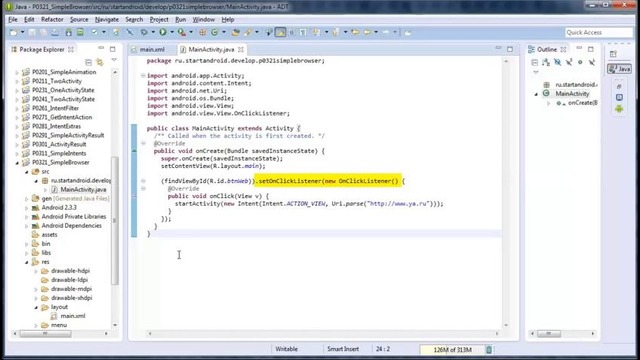This screenshot has height=360, width=640.
Task: Open the Navigate menu
Action: pyautogui.click(x=107, y=19)
